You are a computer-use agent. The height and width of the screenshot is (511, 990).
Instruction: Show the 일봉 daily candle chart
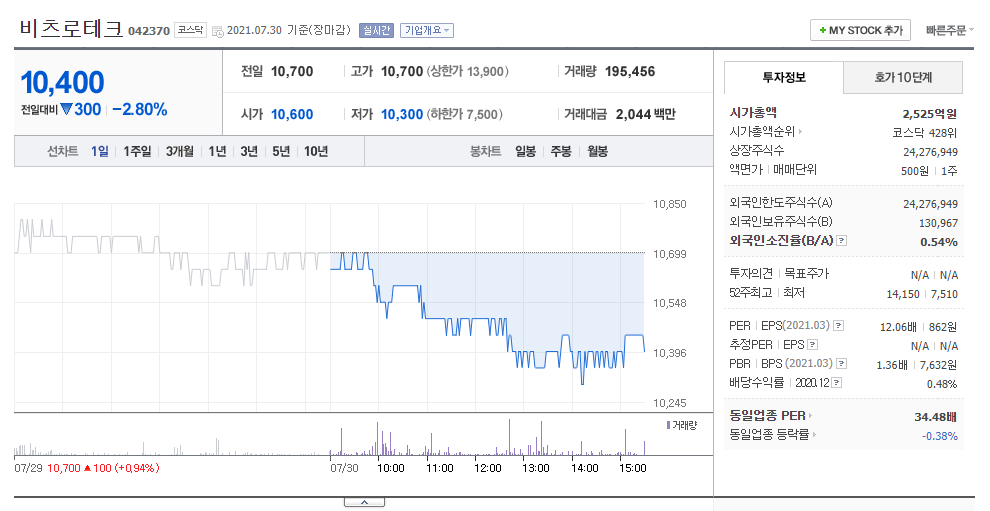click(525, 152)
